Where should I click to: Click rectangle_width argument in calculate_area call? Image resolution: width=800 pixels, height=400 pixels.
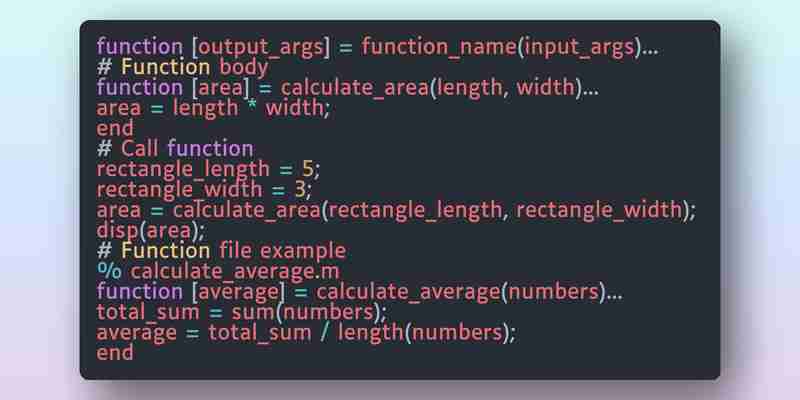(x=598, y=210)
